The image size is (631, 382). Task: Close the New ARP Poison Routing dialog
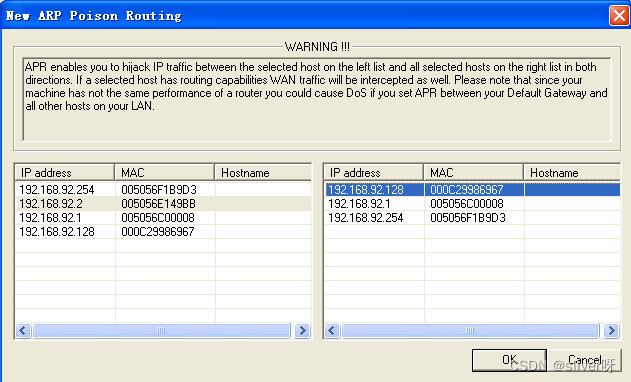click(619, 16)
